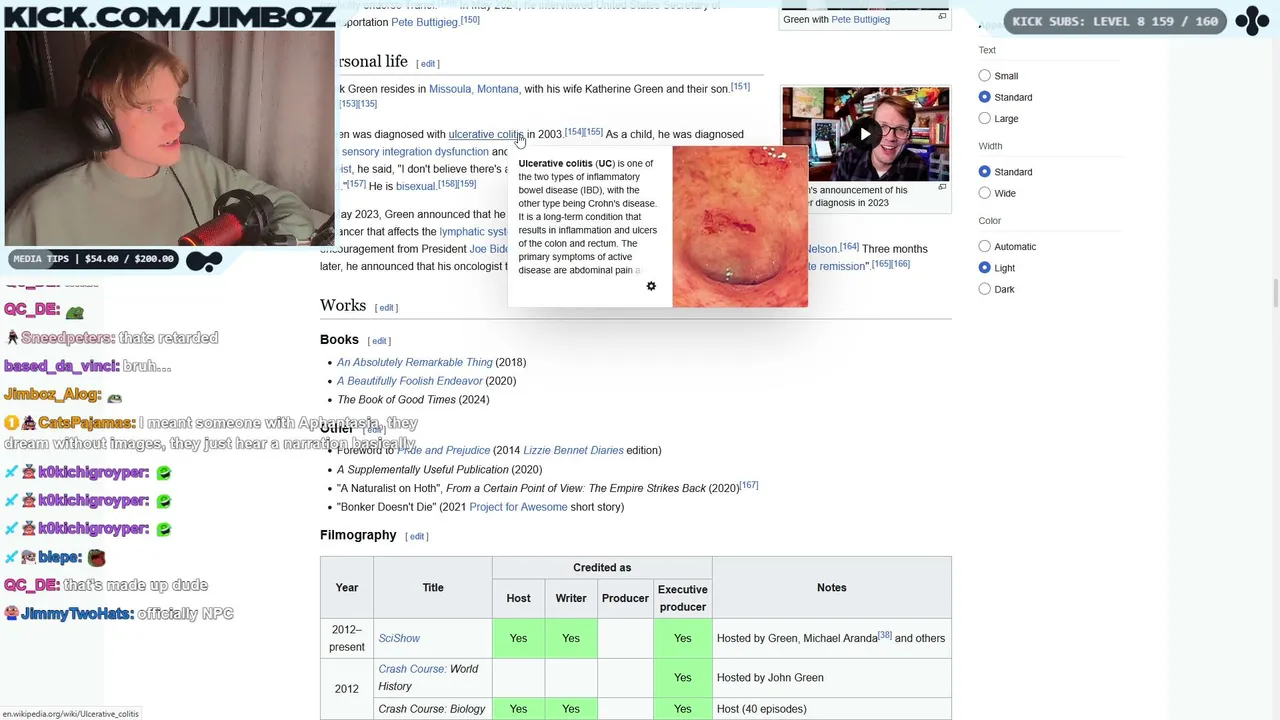Open the complete remission link
Viewport: 1280px width, 720px height.
tap(836, 267)
